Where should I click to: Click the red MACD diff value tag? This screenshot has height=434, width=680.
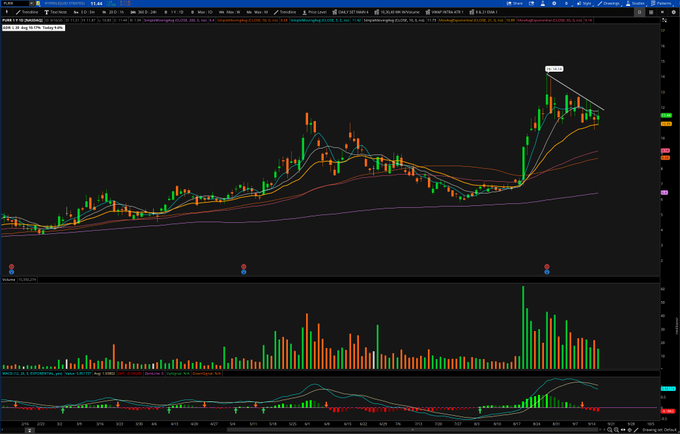click(668, 411)
